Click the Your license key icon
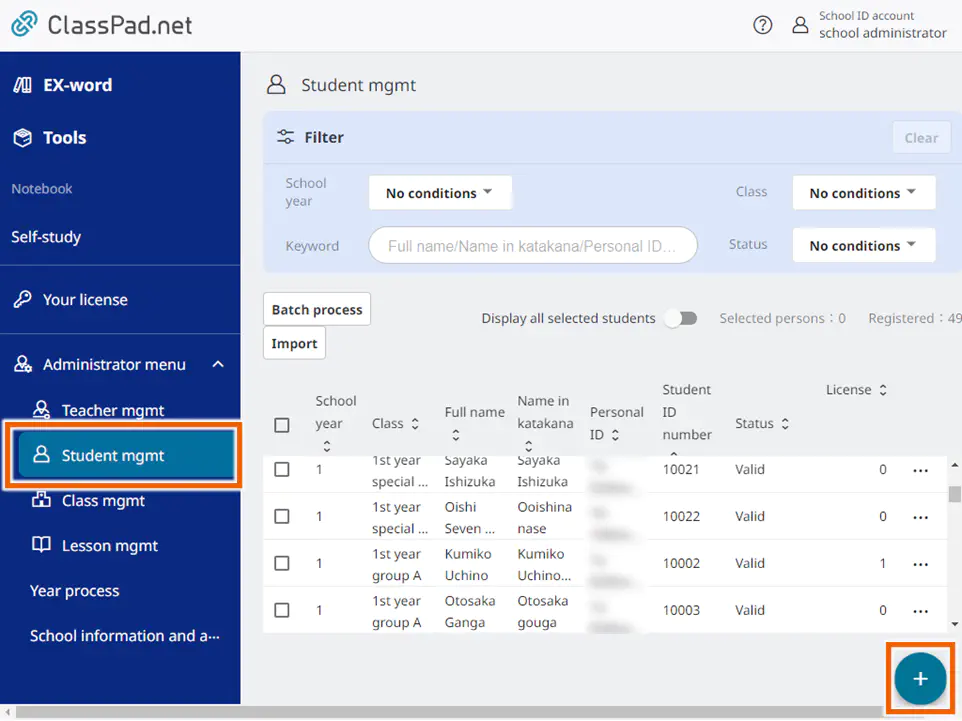Screen dimensions: 962x721 (x=23, y=299)
